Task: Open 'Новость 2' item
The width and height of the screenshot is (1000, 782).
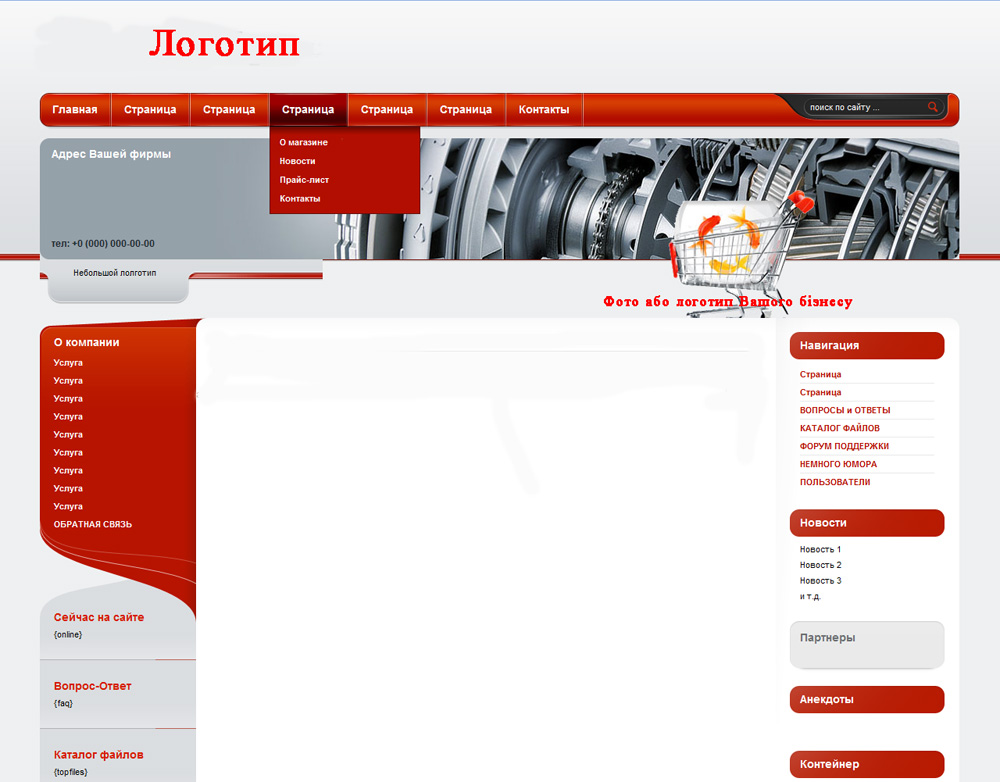Action: pos(820,565)
